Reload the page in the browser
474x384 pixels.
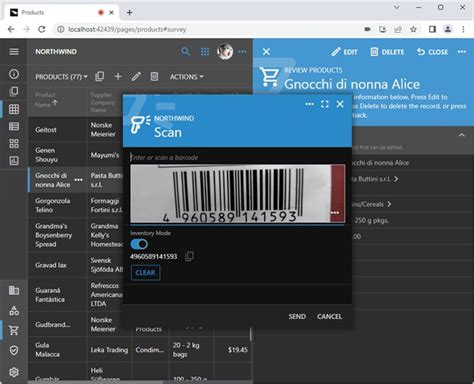pos(42,29)
